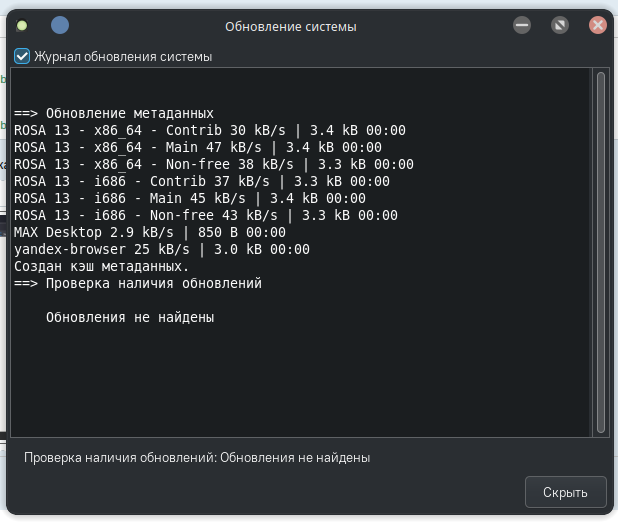
Task: Click the "Обновление метаданных" log line
Action: (x=114, y=113)
